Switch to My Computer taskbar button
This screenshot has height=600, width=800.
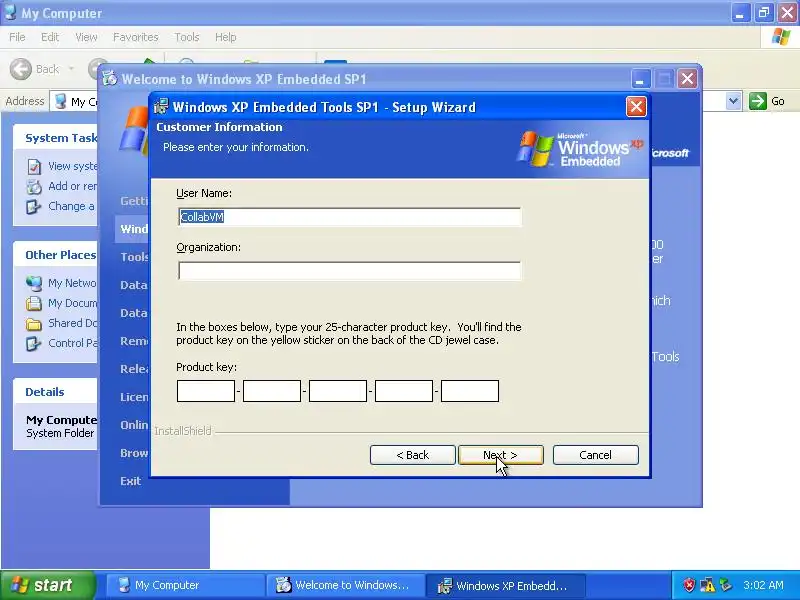[x=185, y=585]
